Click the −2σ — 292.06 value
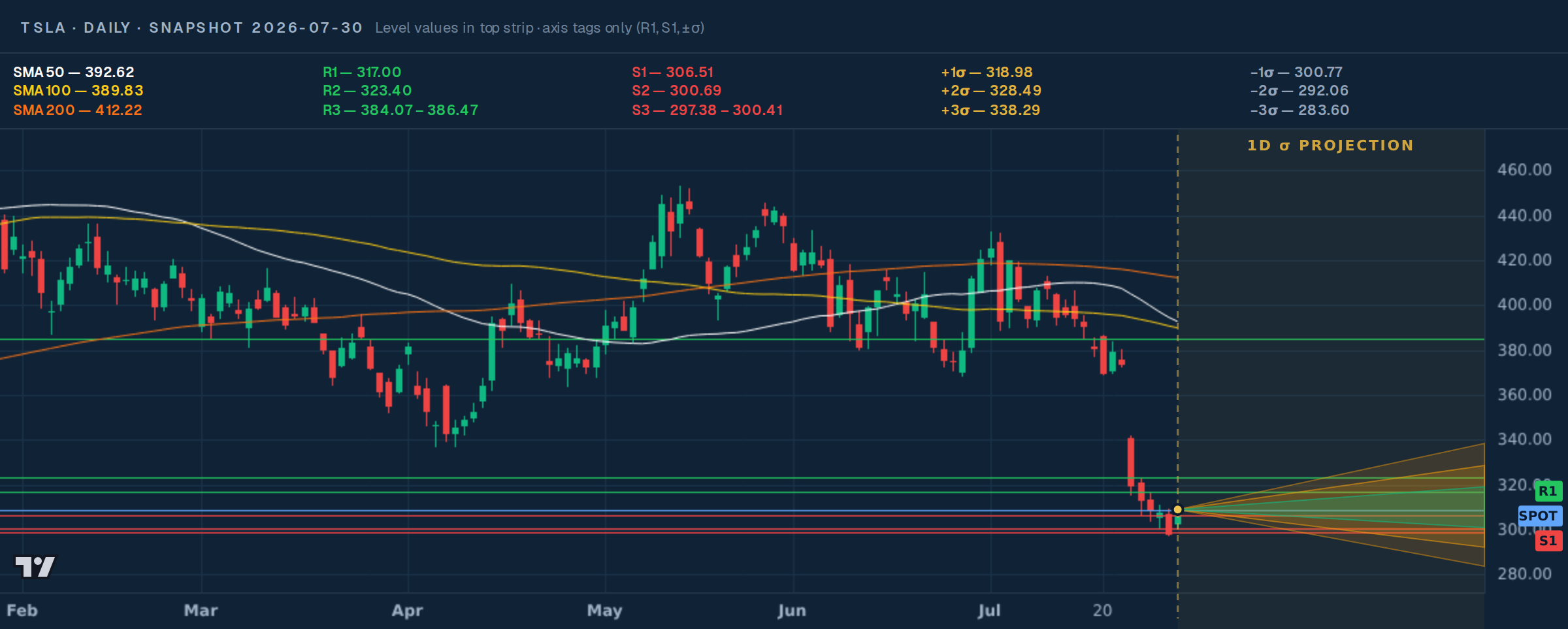1568x629 pixels. tap(1299, 90)
